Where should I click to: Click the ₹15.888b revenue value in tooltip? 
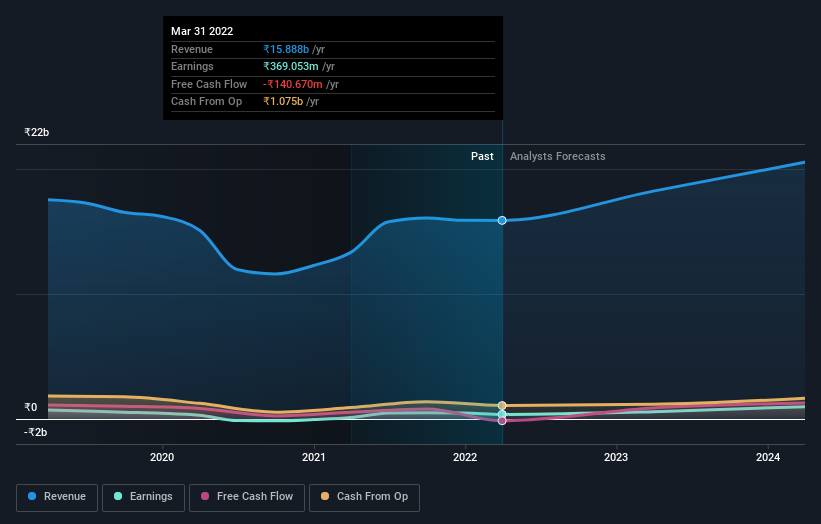point(286,49)
